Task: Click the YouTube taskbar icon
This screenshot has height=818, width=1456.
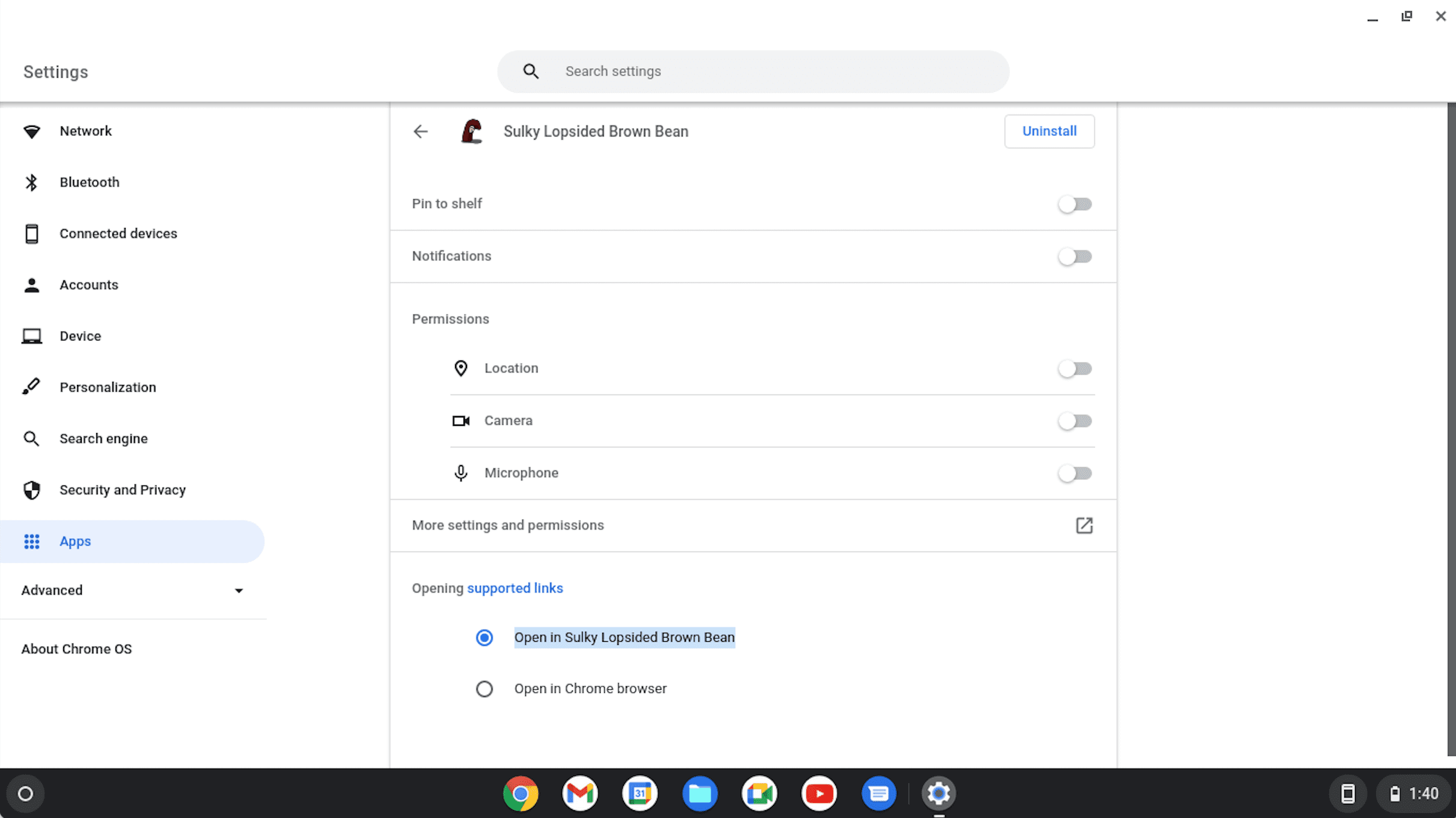Action: tap(818, 793)
